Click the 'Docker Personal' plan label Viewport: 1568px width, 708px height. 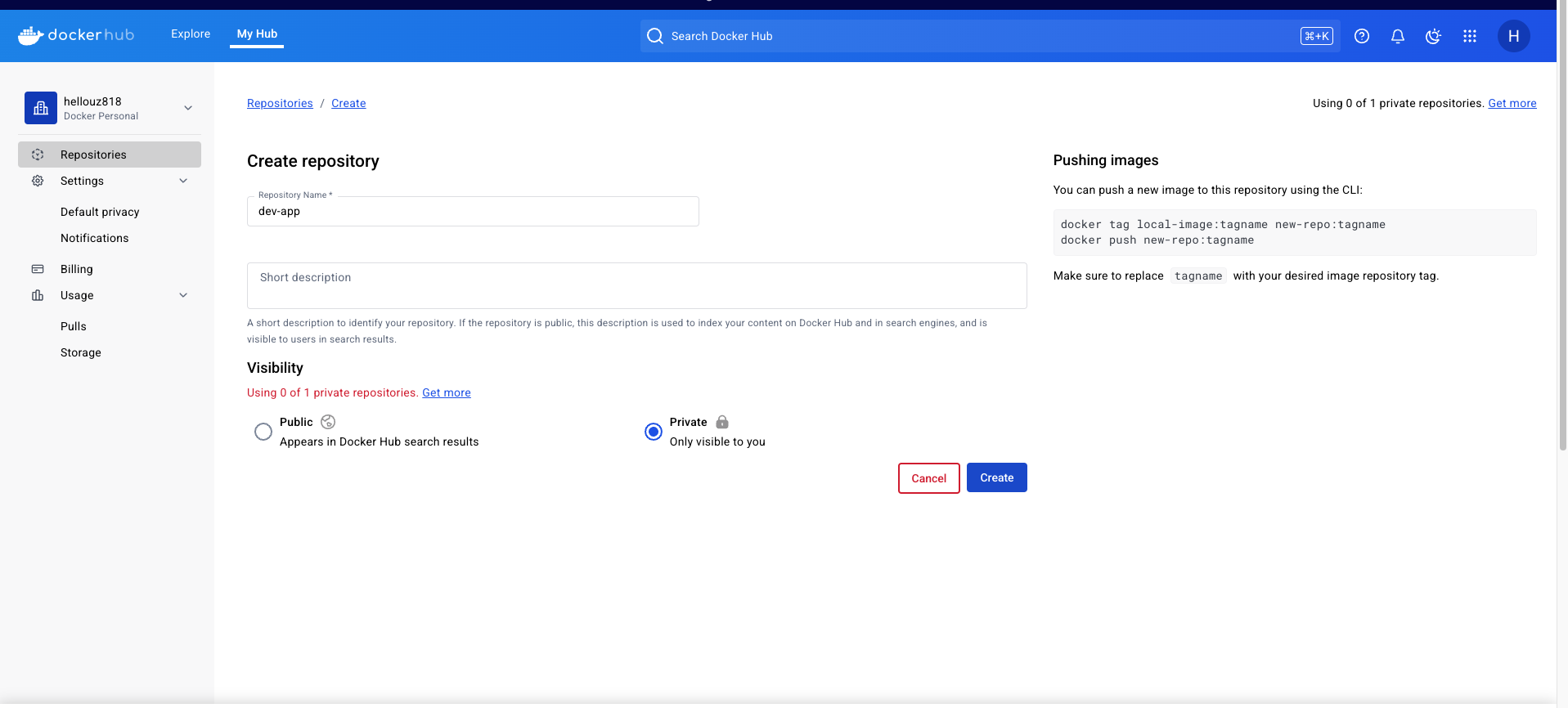click(x=101, y=116)
